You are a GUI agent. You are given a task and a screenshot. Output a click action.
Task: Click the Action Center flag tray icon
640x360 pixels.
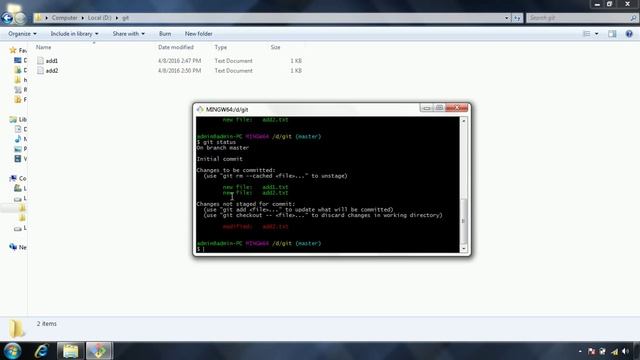click(x=591, y=351)
